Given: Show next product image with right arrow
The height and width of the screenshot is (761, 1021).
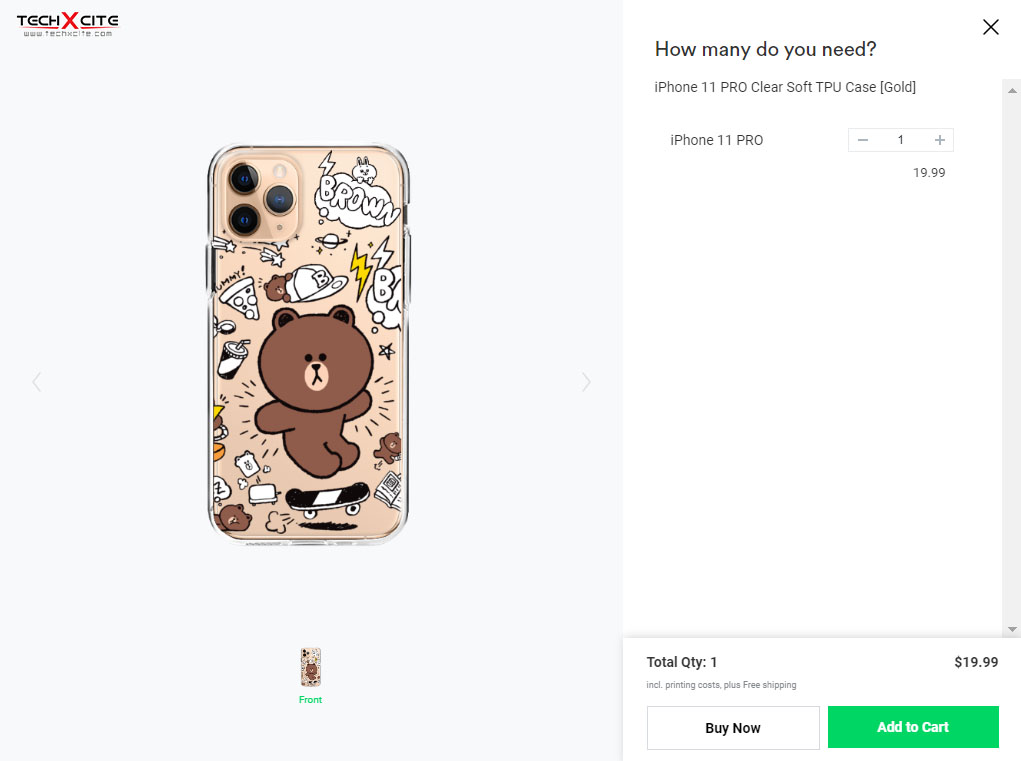Looking at the screenshot, I should tap(586, 381).
